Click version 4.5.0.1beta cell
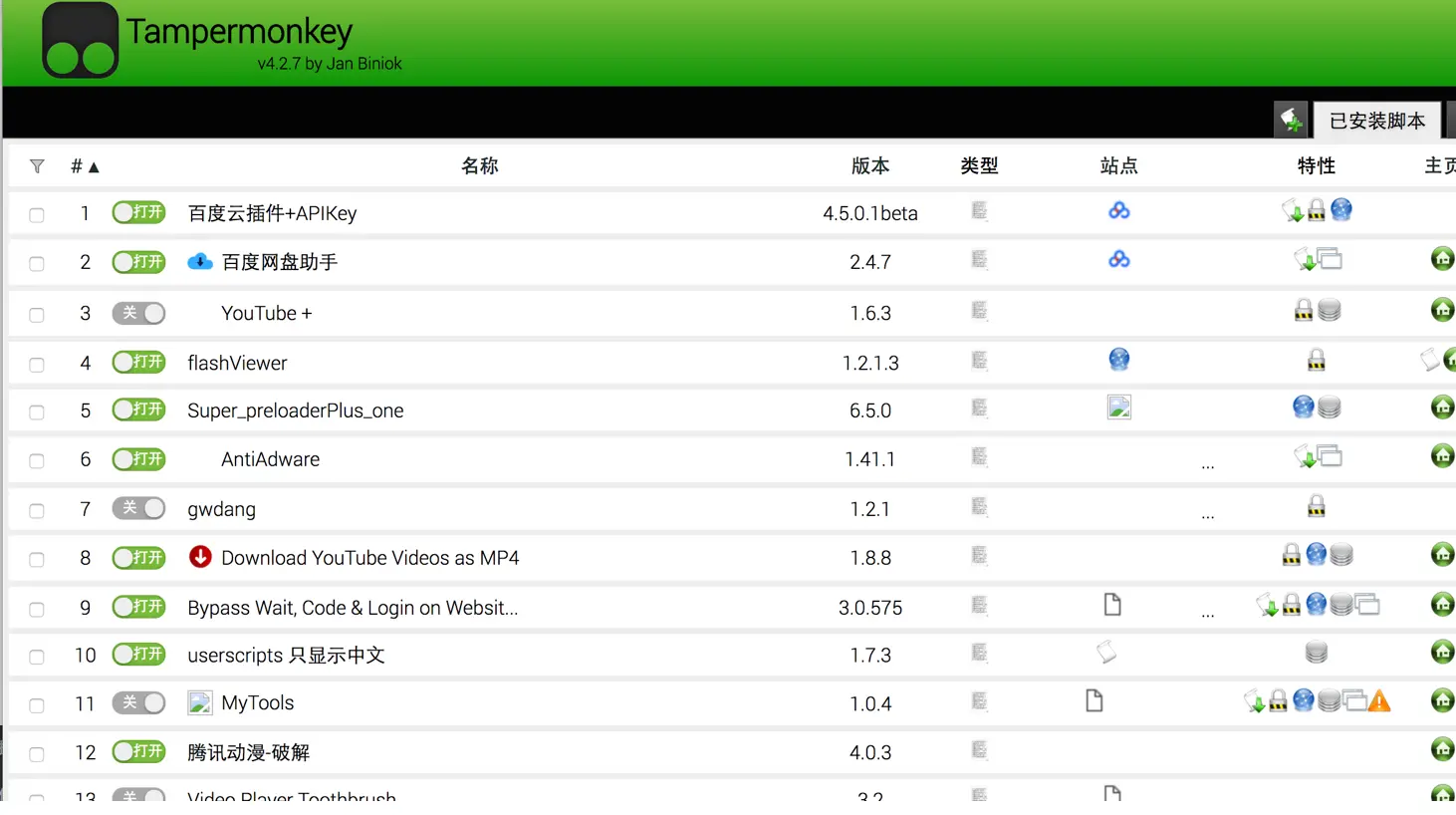The height and width of the screenshot is (815, 1456). point(870,213)
